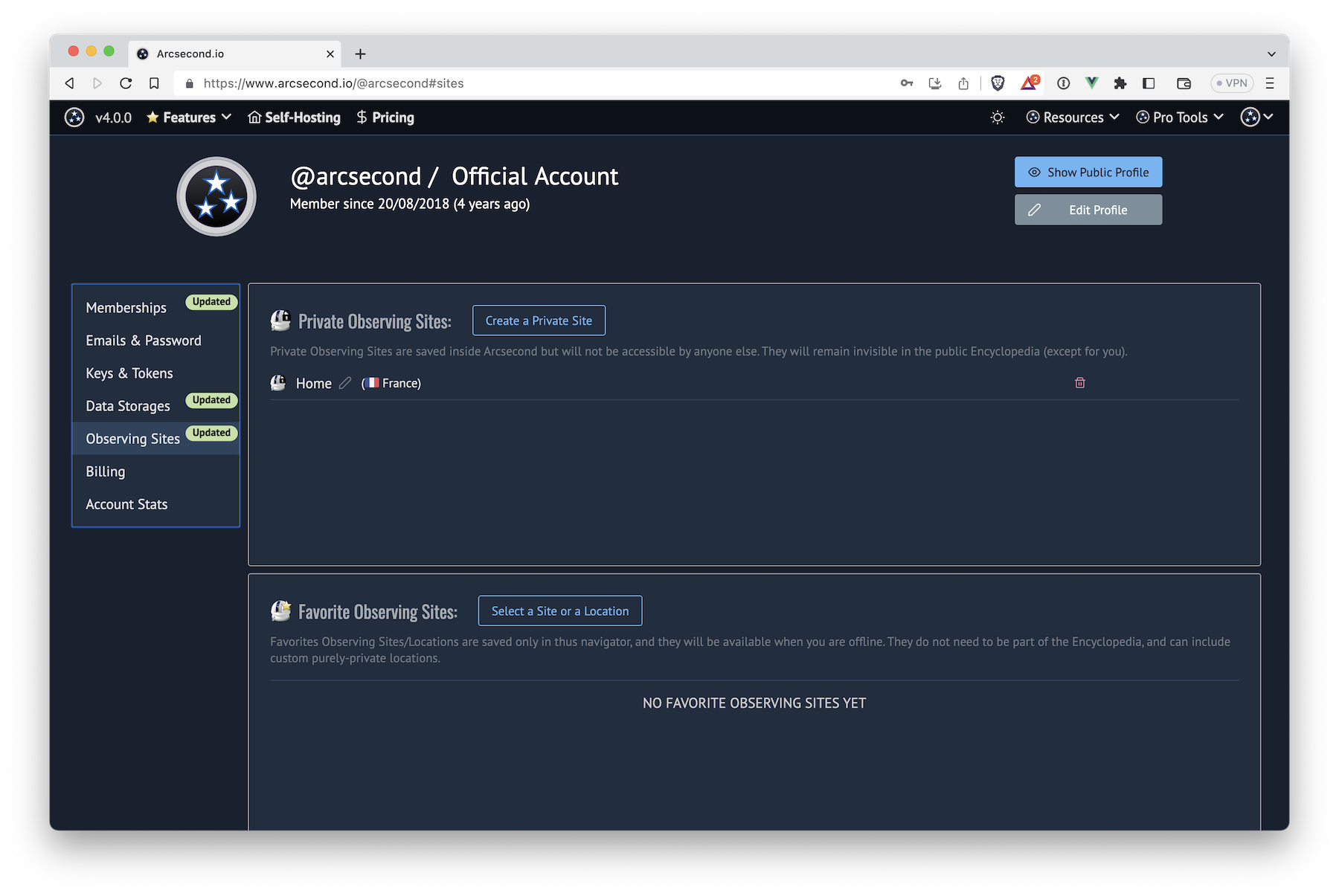Click the Arcsecond logo in the navigation bar
Image resolution: width=1339 pixels, height=896 pixels.
[74, 117]
